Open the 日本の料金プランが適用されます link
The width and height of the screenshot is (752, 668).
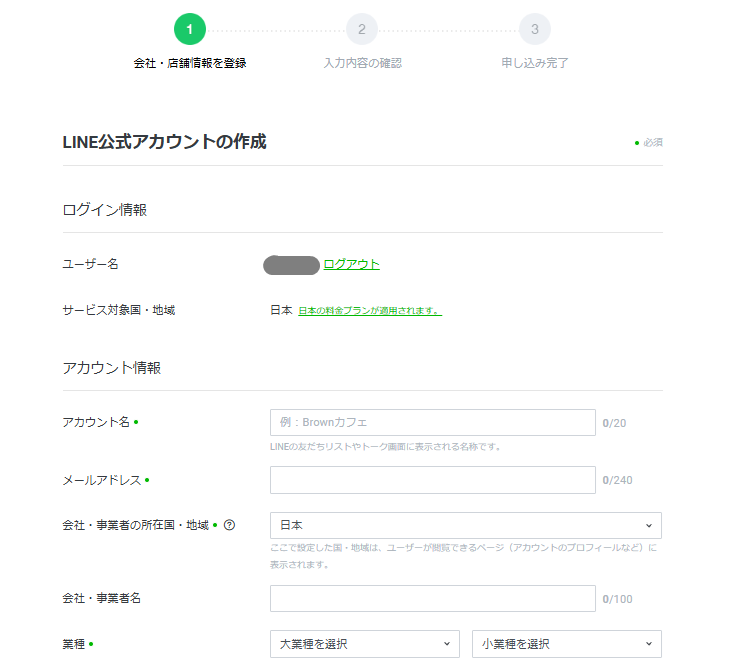(370, 311)
